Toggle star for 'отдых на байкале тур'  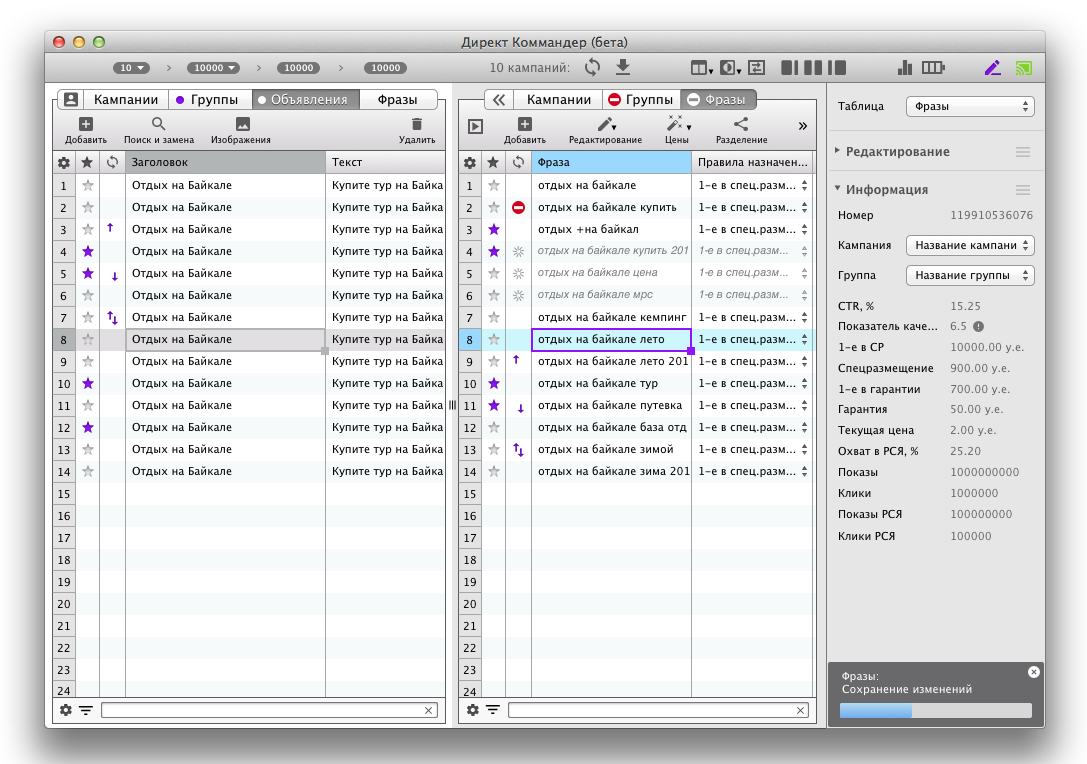pos(493,383)
